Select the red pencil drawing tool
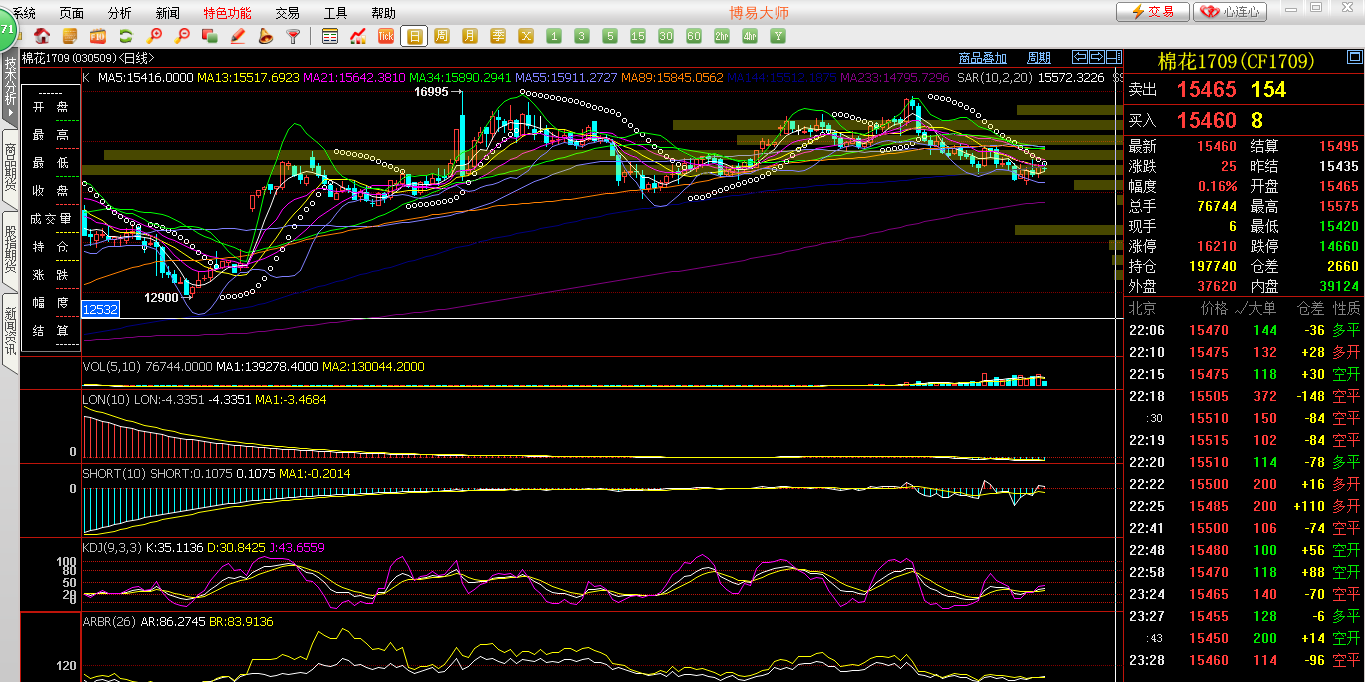Screen dimensions: 1365x682 pyautogui.click(x=238, y=36)
